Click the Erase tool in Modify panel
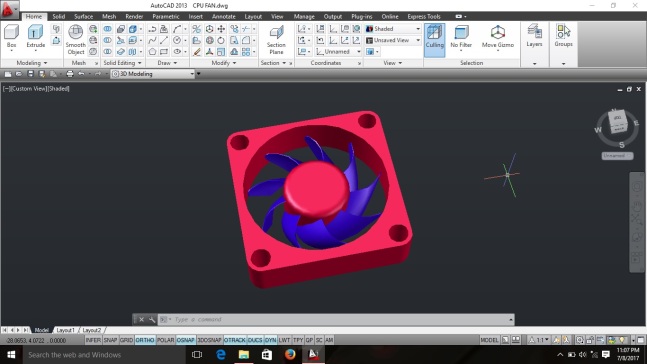The width and height of the screenshot is (647, 364). [197, 52]
